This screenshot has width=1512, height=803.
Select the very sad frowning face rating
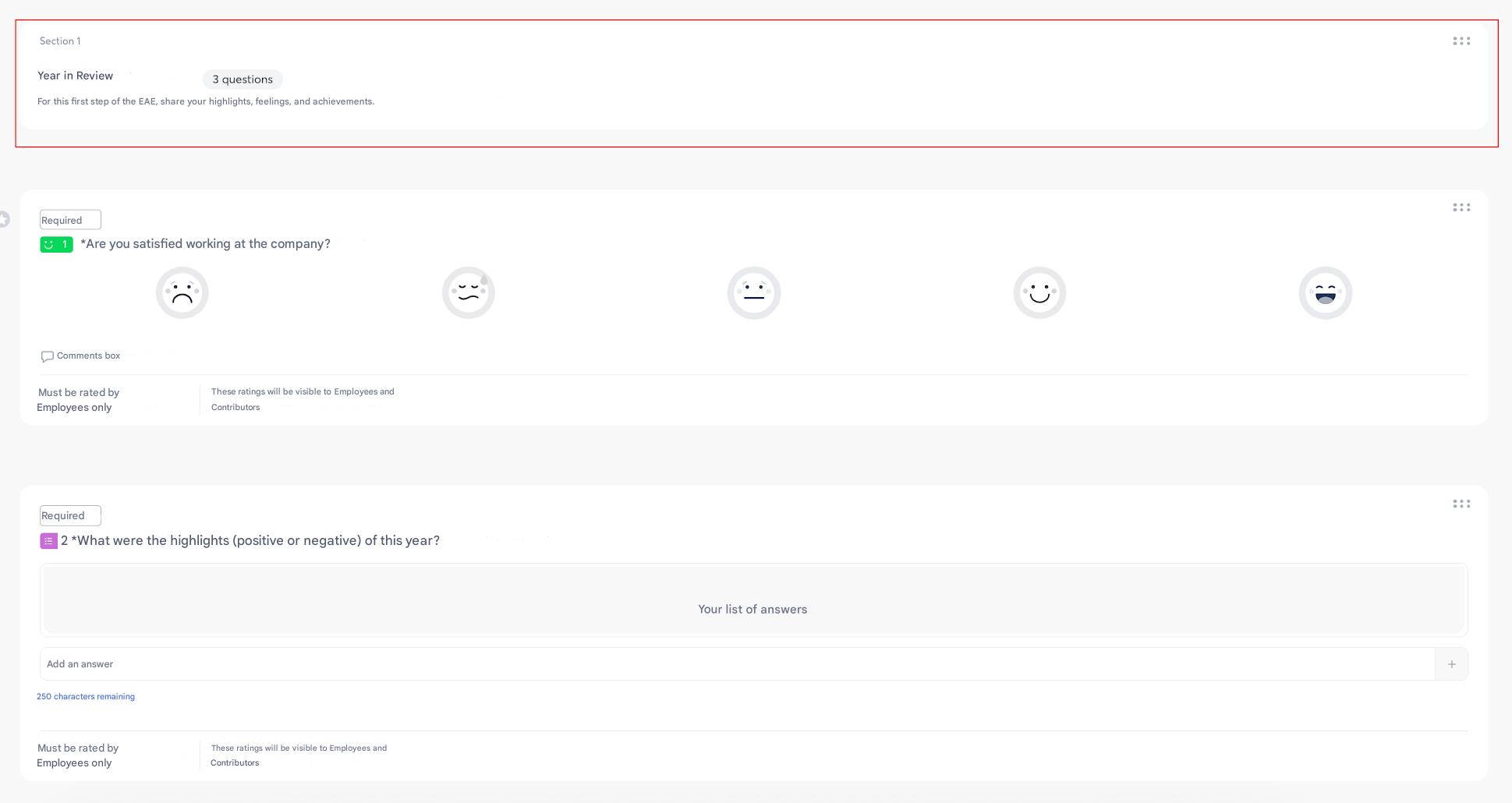tap(182, 293)
